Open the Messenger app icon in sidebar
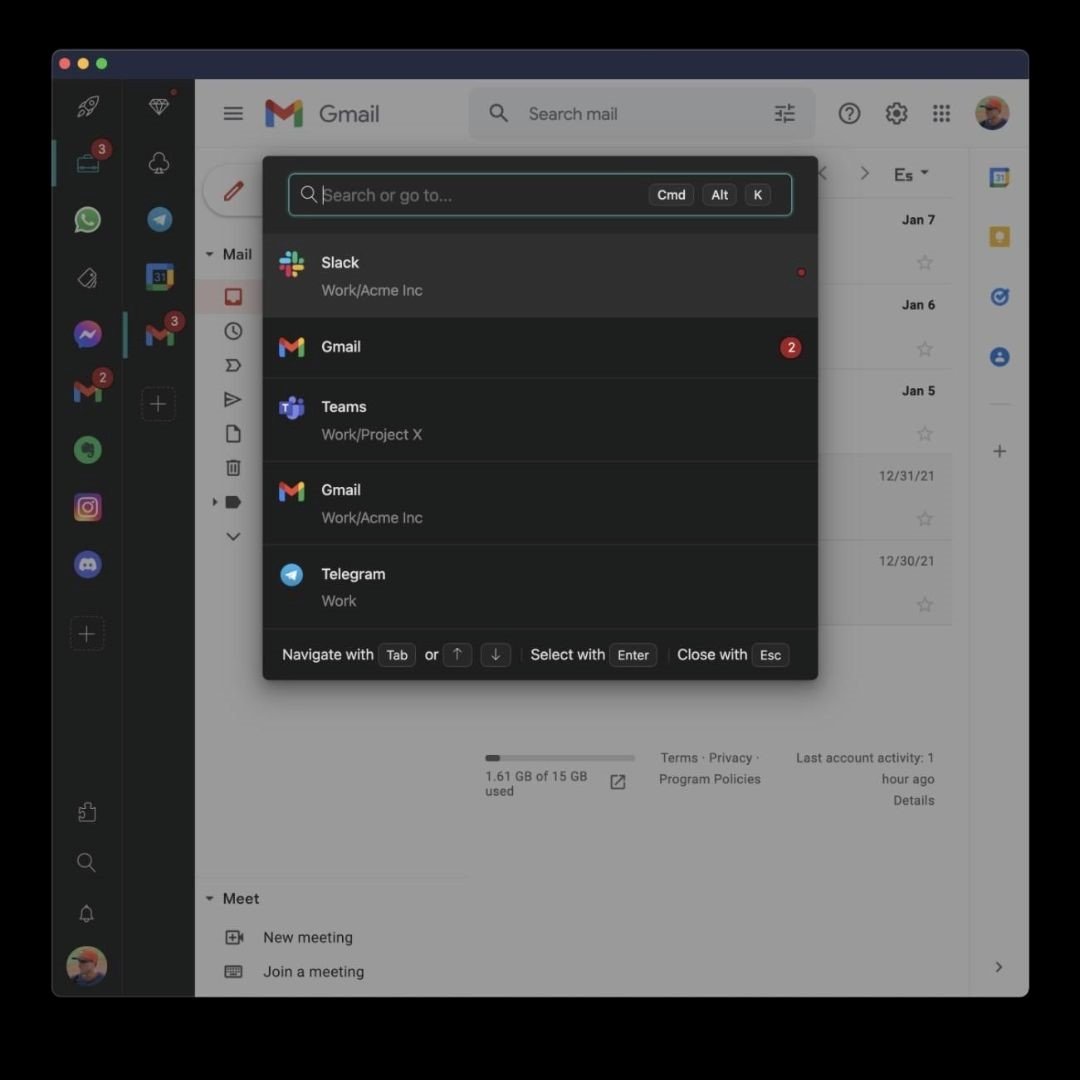Image resolution: width=1080 pixels, height=1080 pixels. click(x=87, y=334)
